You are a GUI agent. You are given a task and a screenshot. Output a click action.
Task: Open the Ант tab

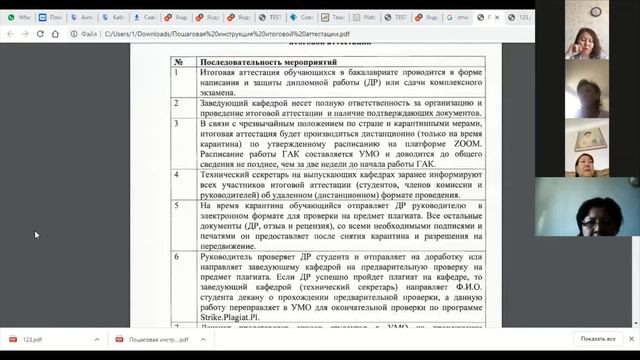82,18
